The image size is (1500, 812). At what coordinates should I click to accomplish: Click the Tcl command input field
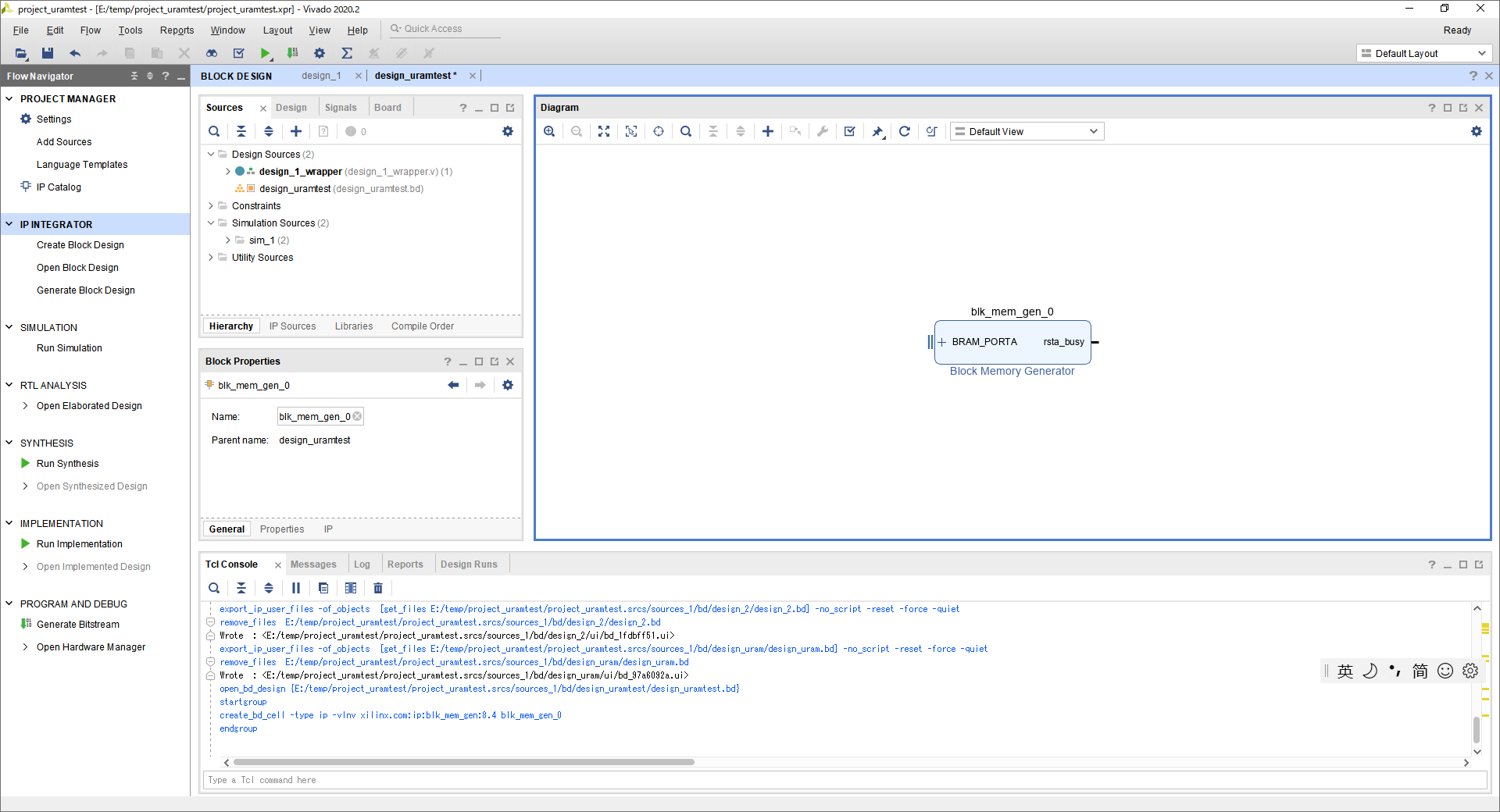[x=845, y=780]
